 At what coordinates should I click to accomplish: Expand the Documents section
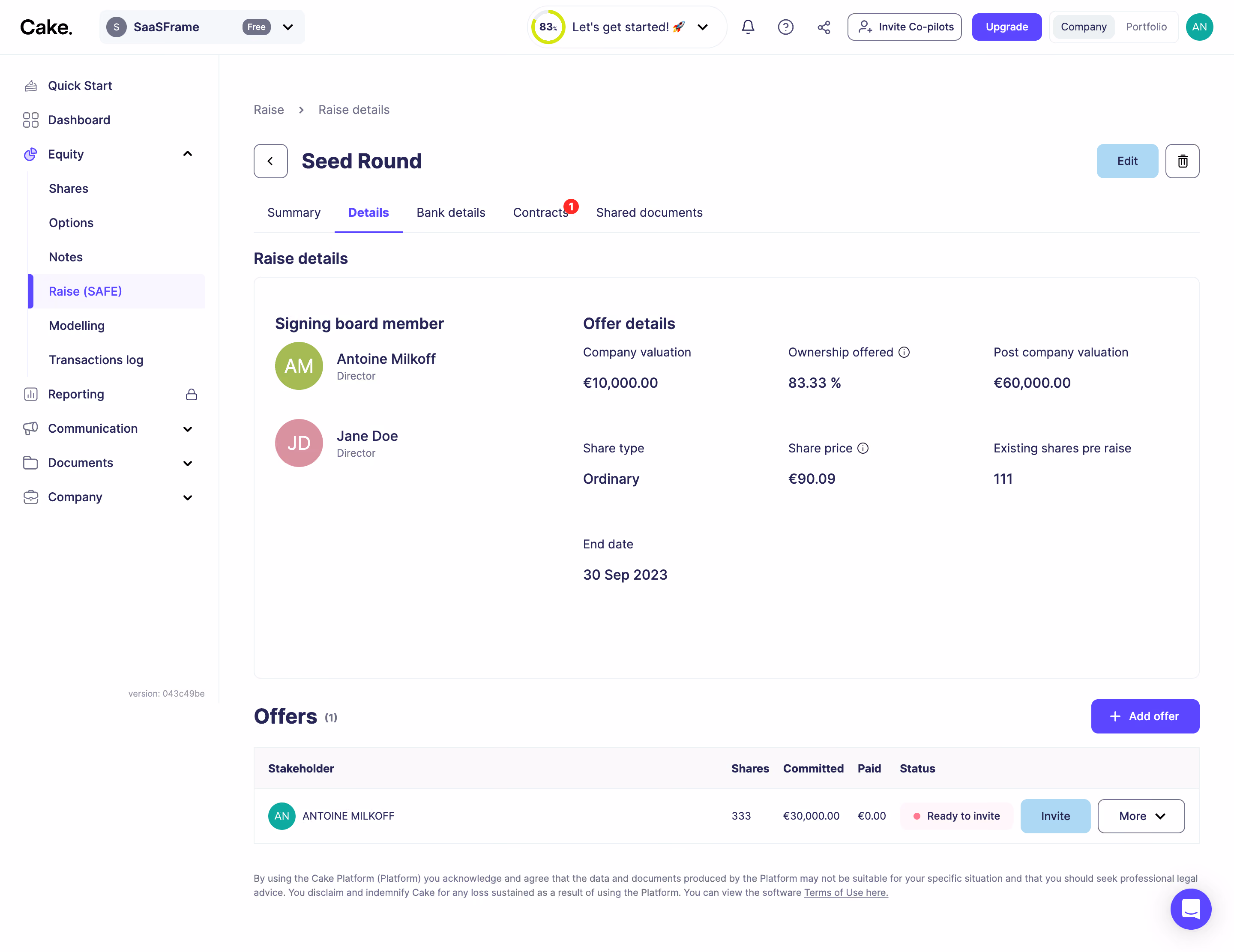(x=188, y=463)
